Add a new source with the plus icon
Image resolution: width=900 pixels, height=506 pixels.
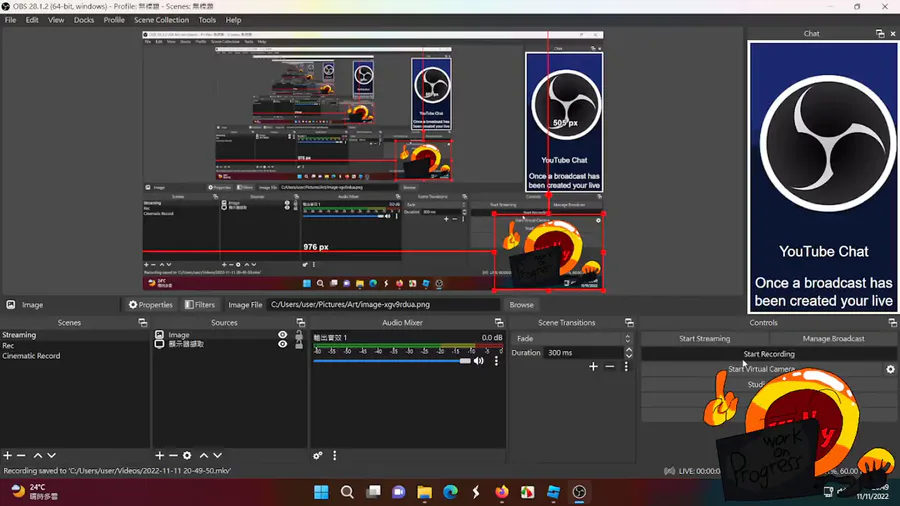tap(160, 456)
